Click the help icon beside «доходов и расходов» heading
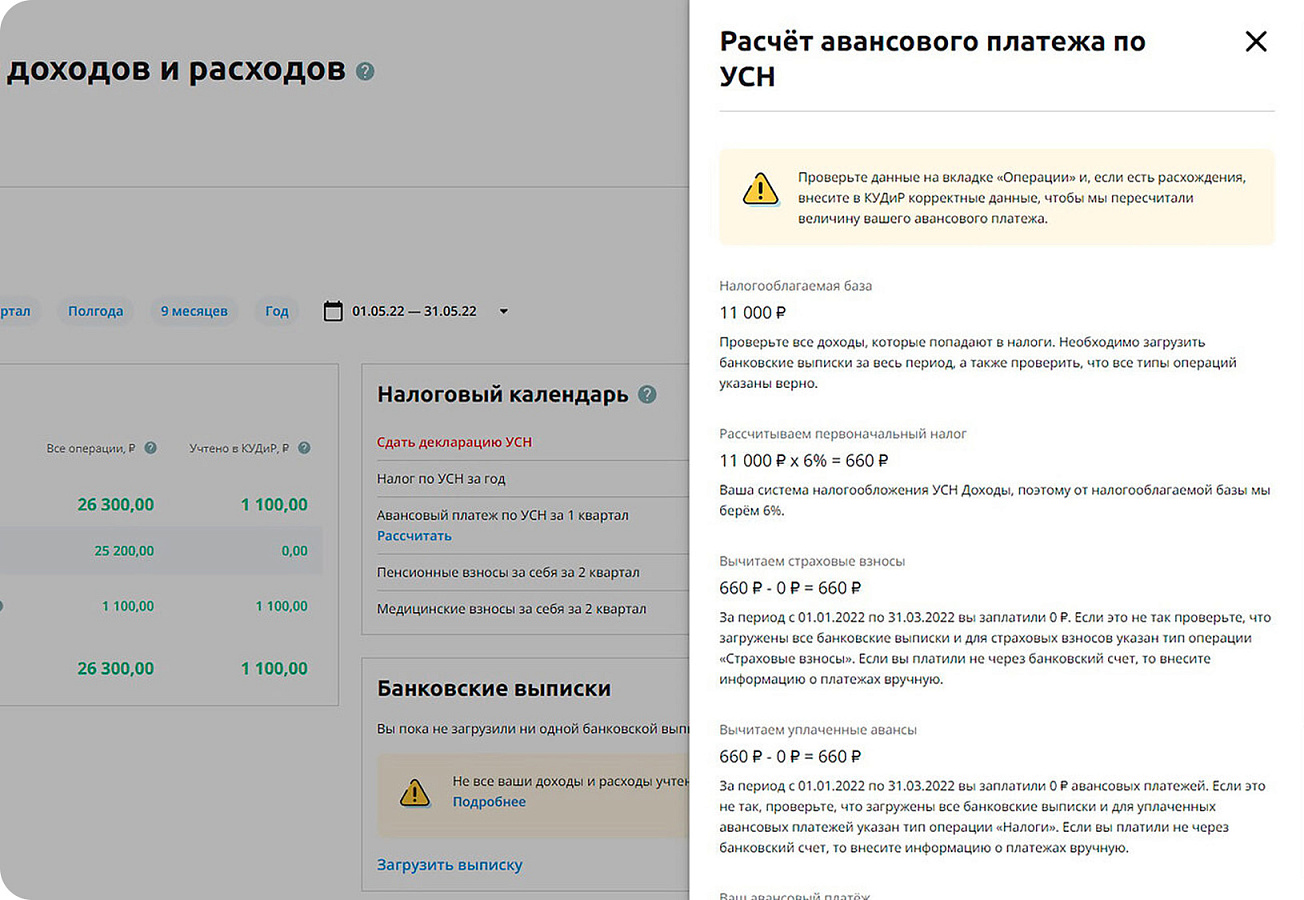The height and width of the screenshot is (900, 1304). (365, 72)
